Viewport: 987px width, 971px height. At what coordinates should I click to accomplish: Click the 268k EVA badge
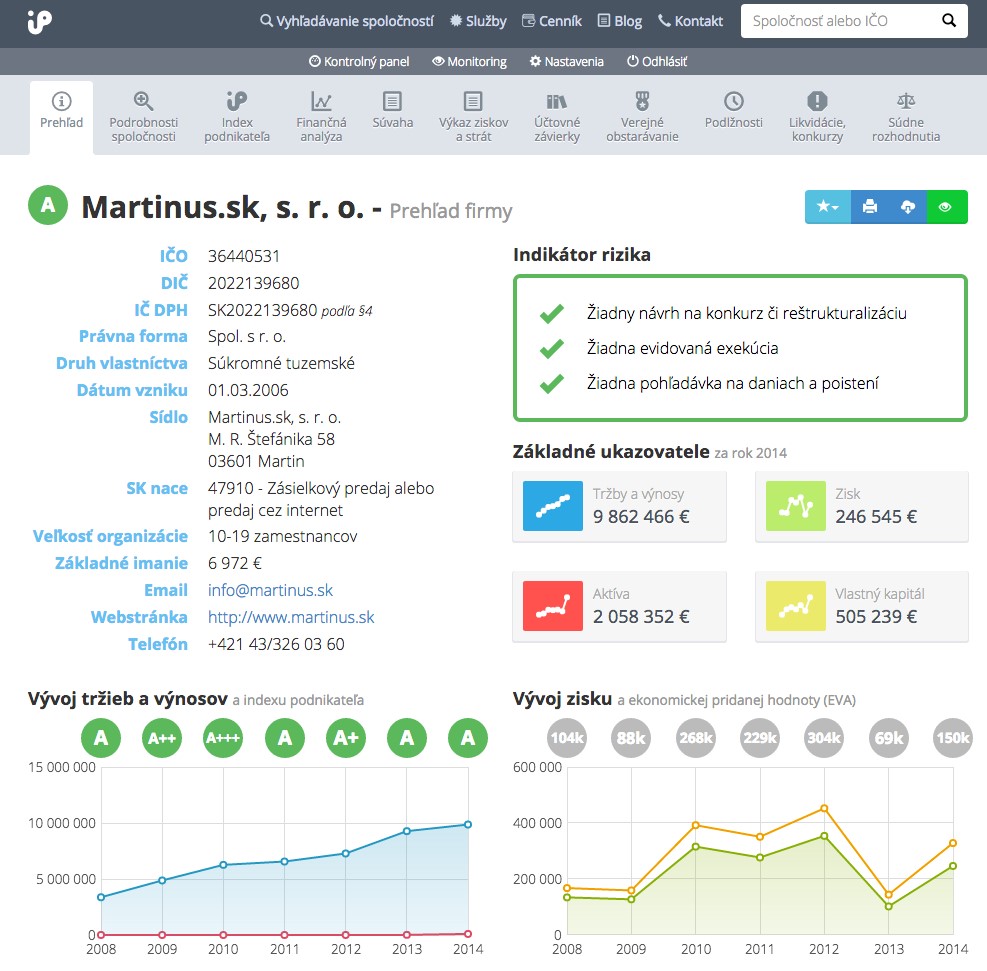[696, 738]
